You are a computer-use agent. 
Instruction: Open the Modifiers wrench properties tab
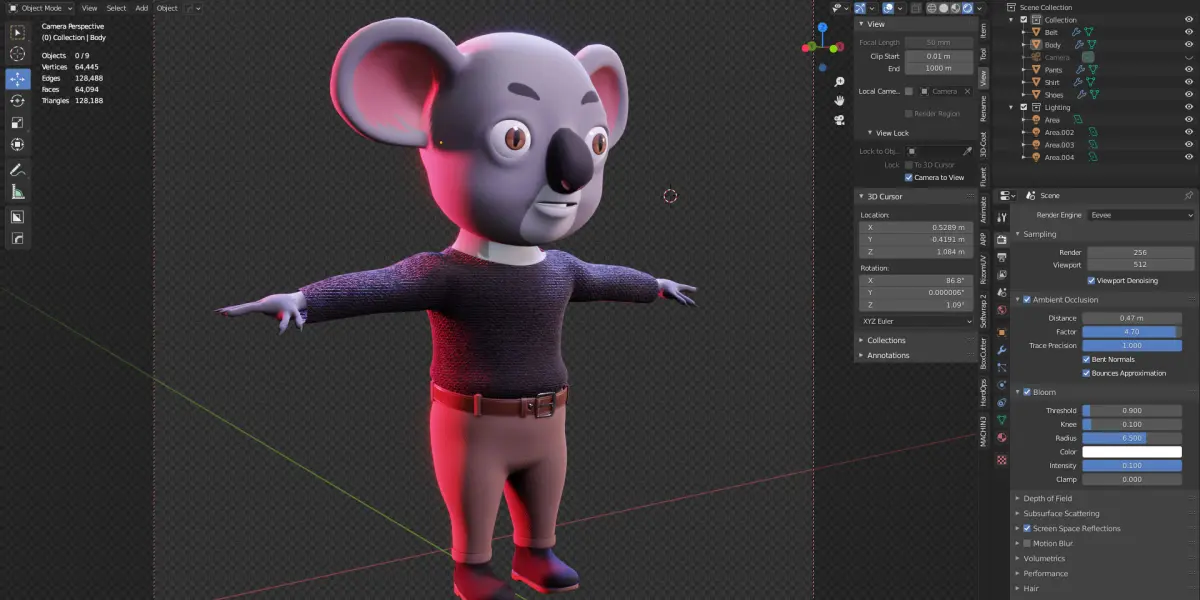pyautogui.click(x=1001, y=350)
